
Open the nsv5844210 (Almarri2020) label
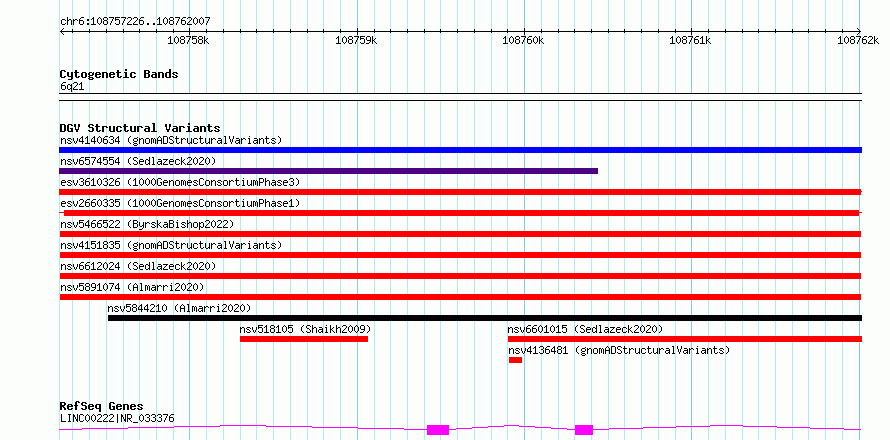coord(179,308)
